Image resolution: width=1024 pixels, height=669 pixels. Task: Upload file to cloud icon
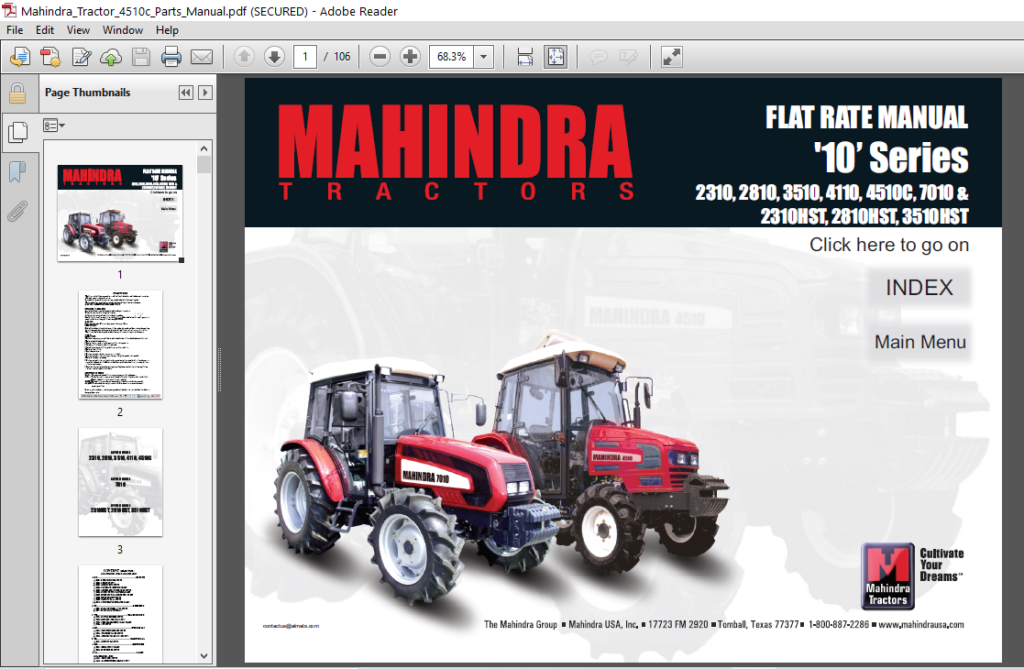point(111,57)
